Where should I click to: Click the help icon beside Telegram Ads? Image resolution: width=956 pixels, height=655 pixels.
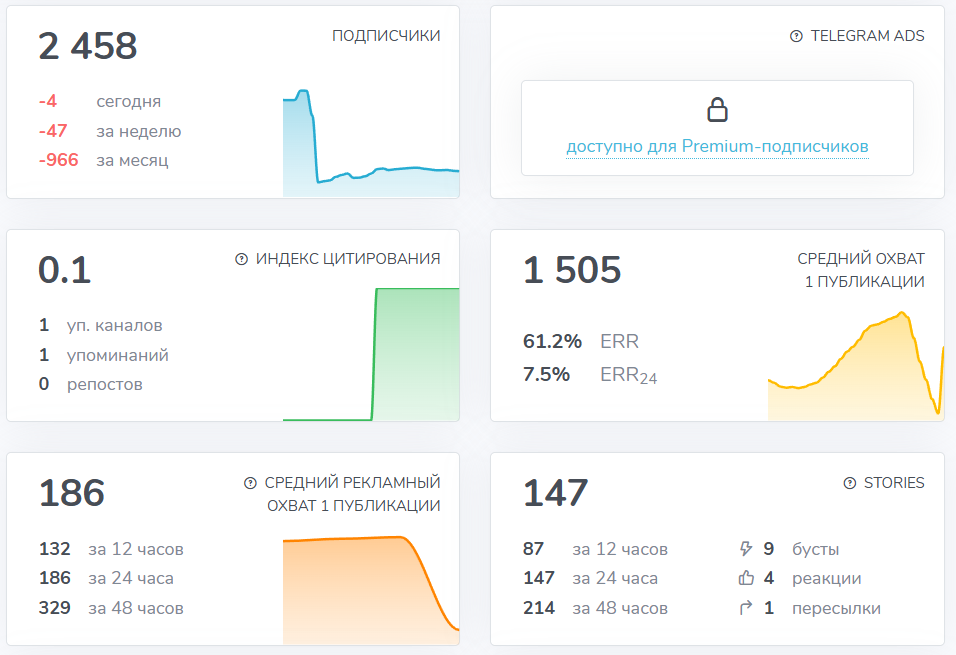coord(796,36)
